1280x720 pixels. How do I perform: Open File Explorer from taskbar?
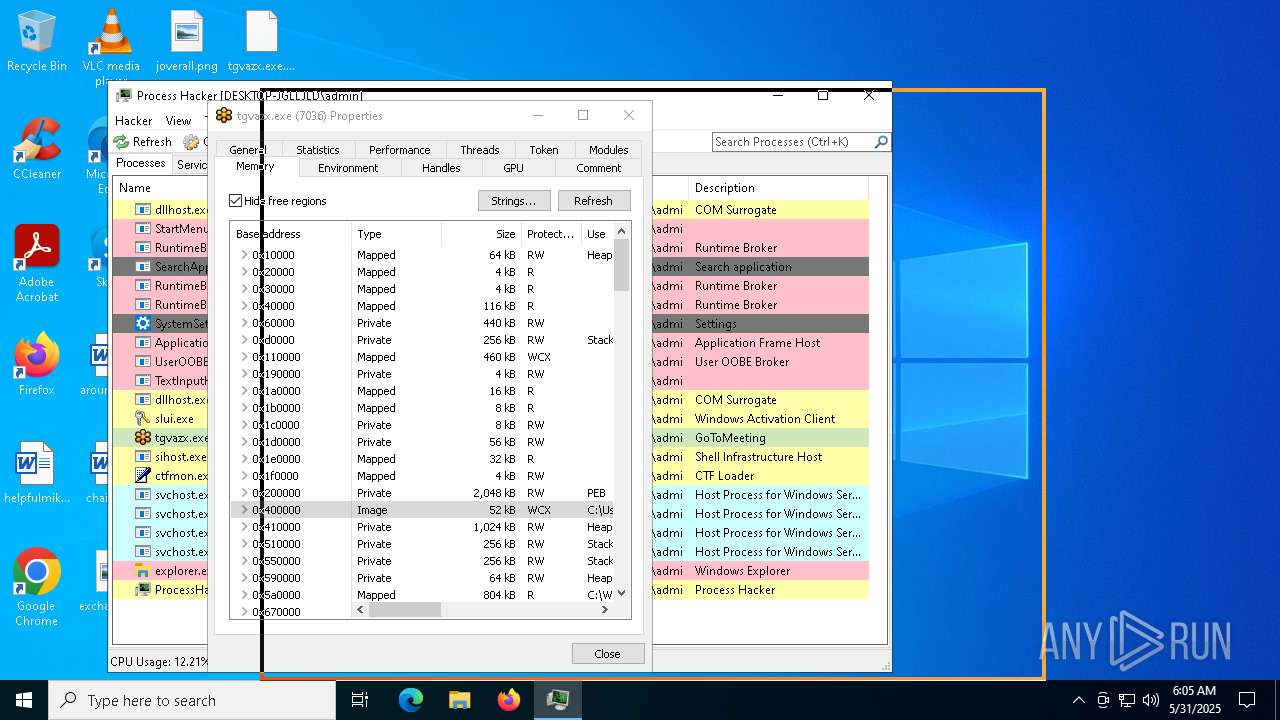coord(459,700)
